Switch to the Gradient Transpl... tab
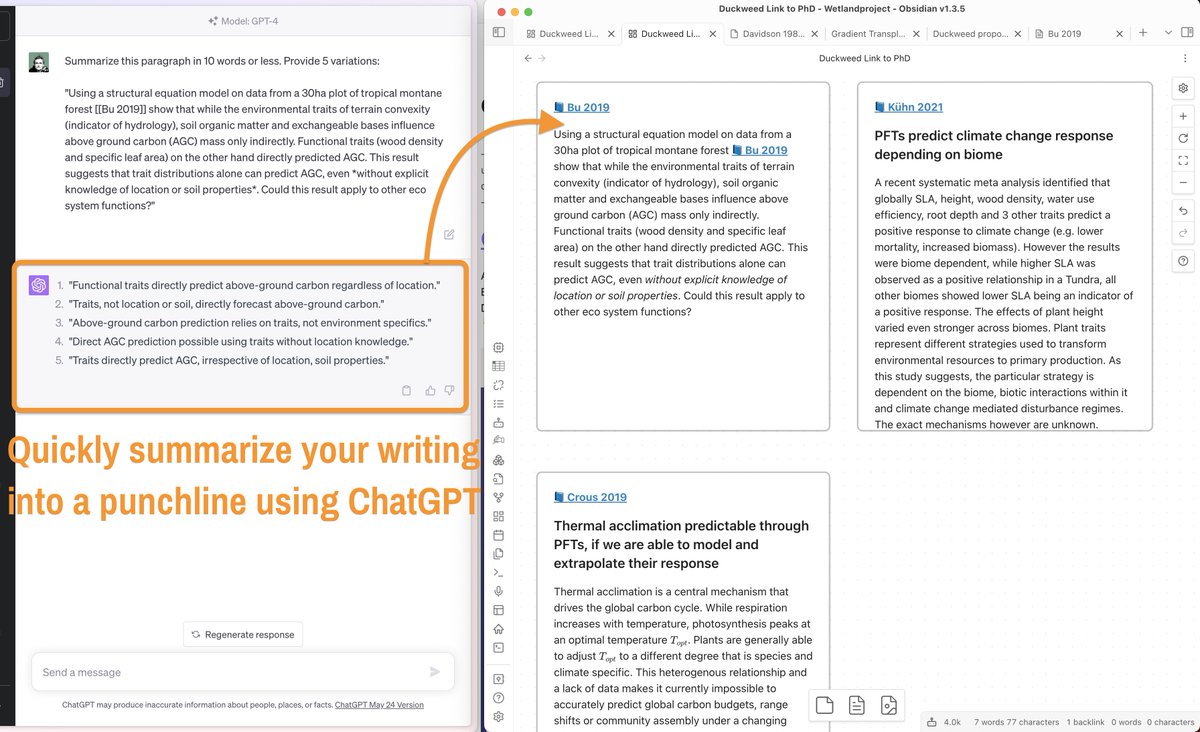The image size is (1200, 732). coord(869,34)
